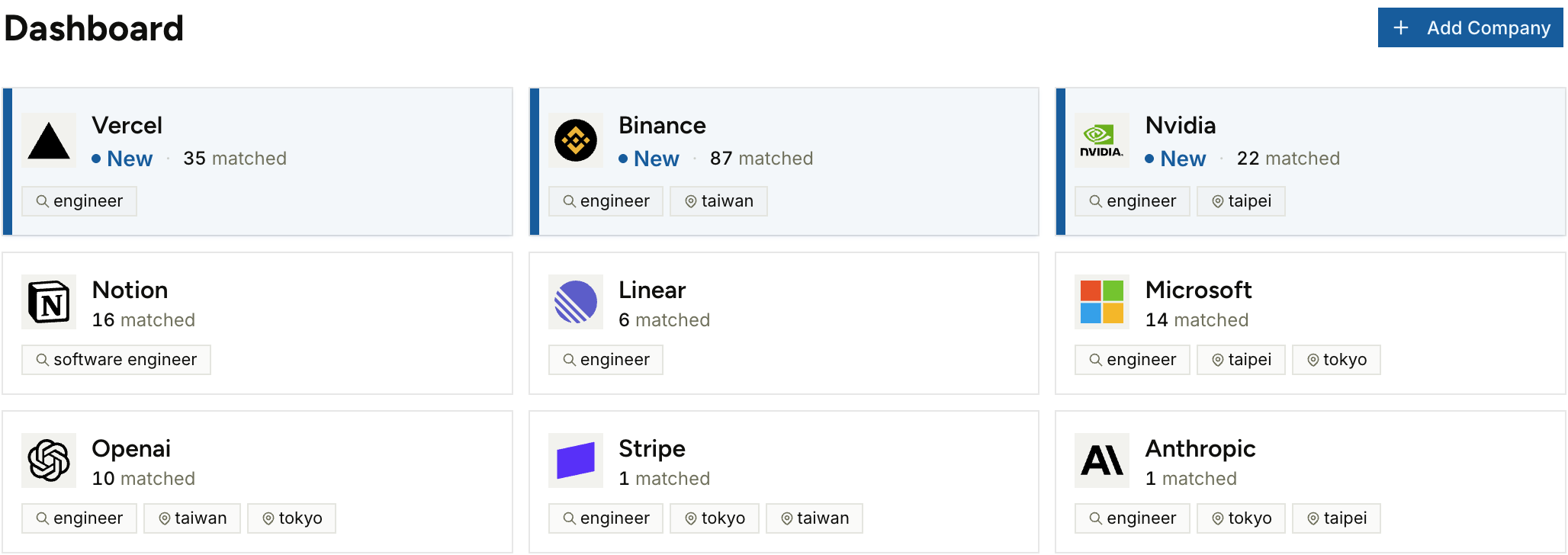
Task: Click the Microsoft logo icon
Action: click(1102, 302)
